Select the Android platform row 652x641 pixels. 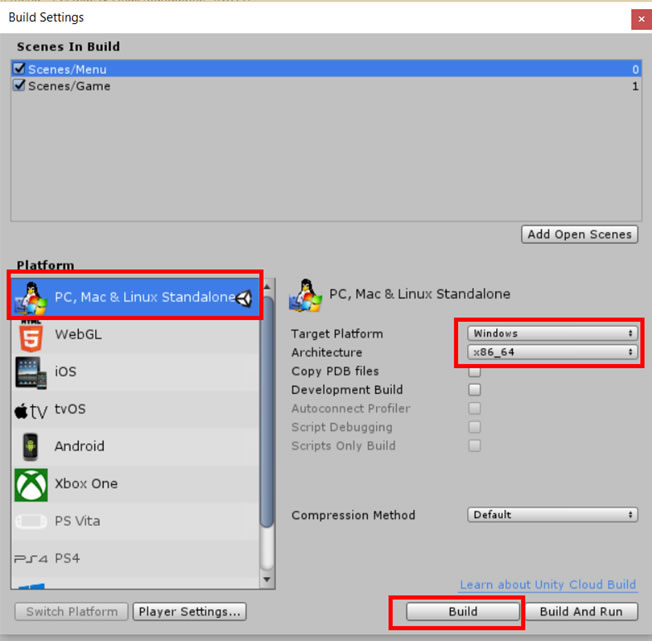click(136, 447)
